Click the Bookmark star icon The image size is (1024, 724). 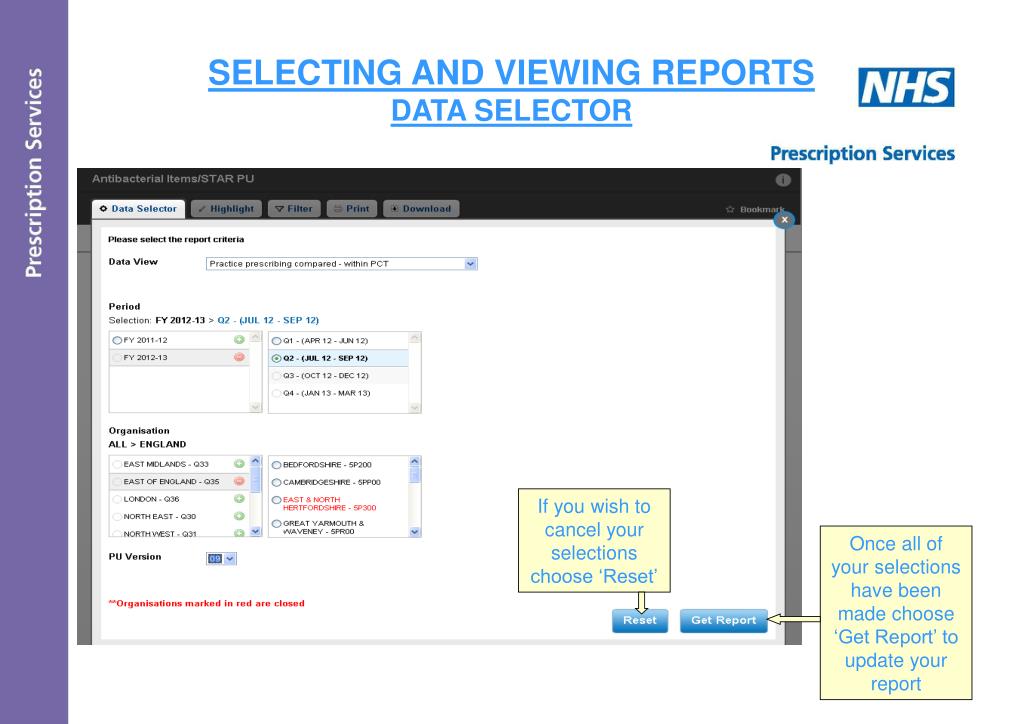click(730, 210)
